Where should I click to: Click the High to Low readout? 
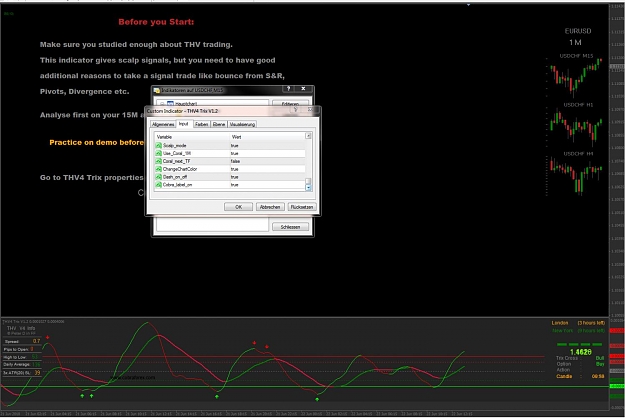click(x=22, y=357)
